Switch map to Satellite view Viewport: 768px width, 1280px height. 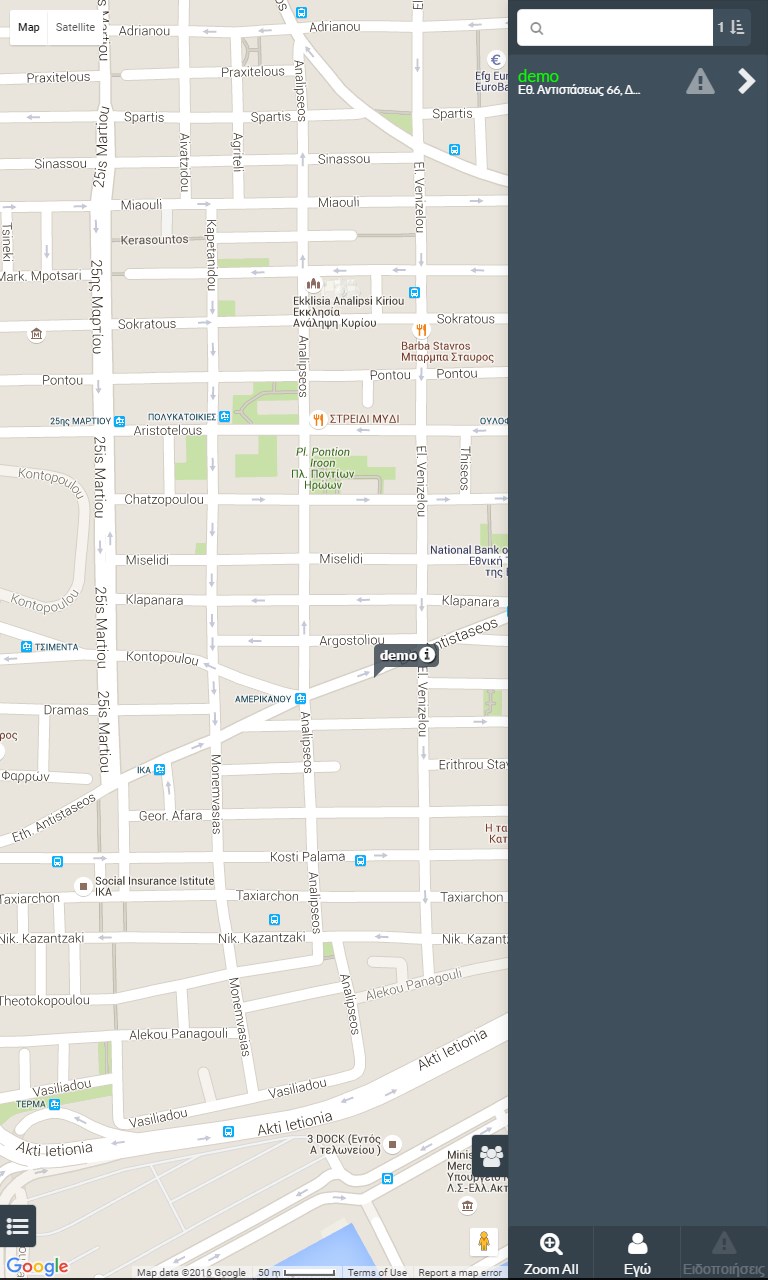pos(75,27)
